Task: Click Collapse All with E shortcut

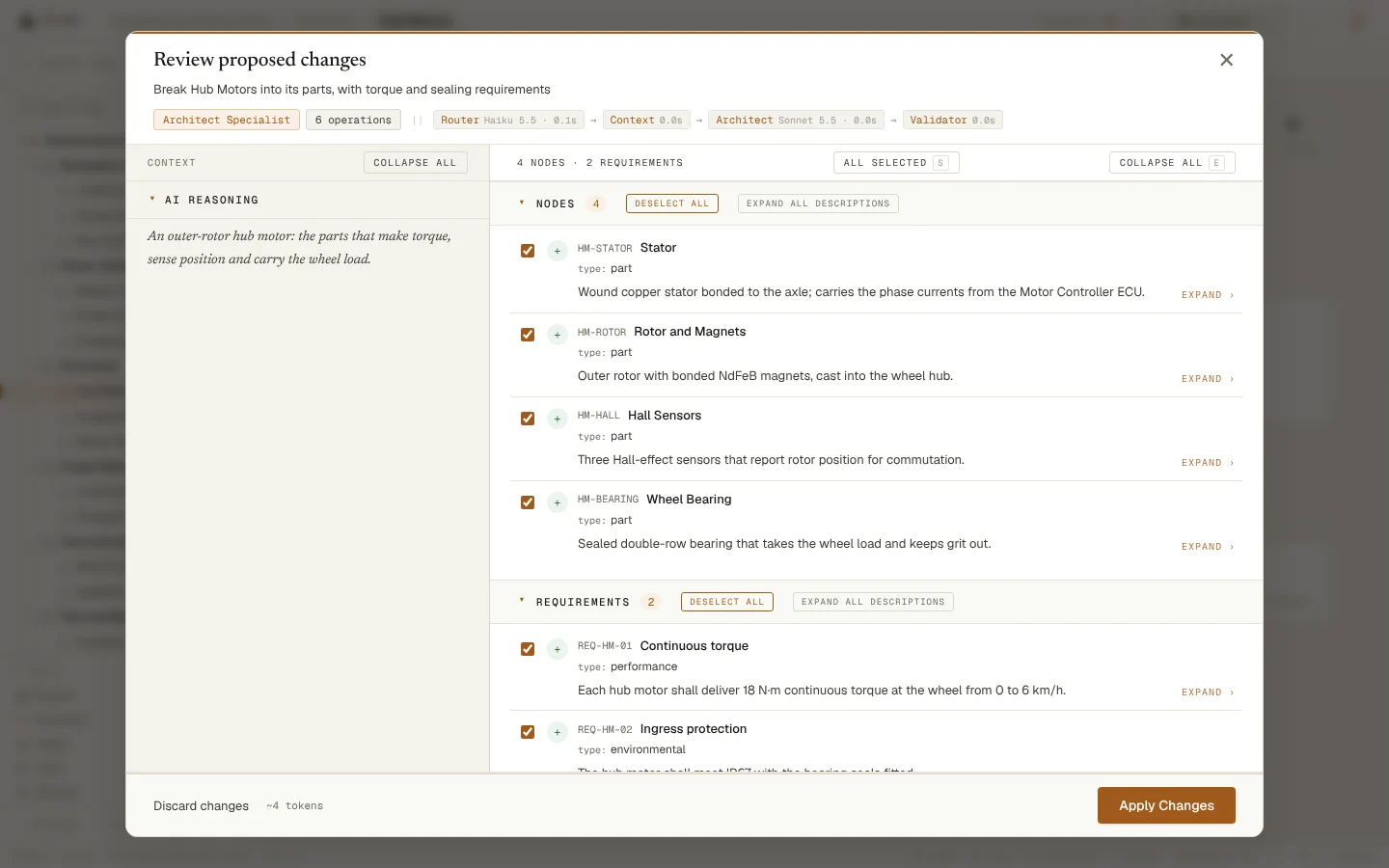Action: tap(1172, 163)
